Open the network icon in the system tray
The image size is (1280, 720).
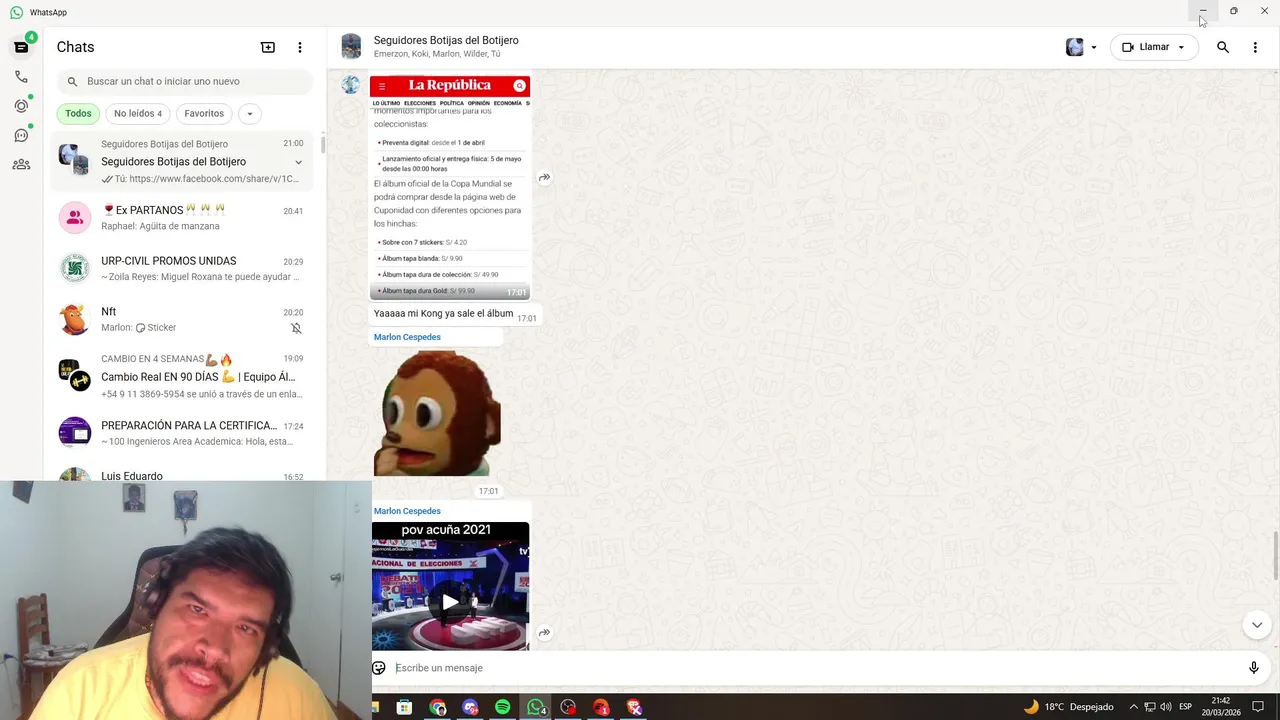1150,707
